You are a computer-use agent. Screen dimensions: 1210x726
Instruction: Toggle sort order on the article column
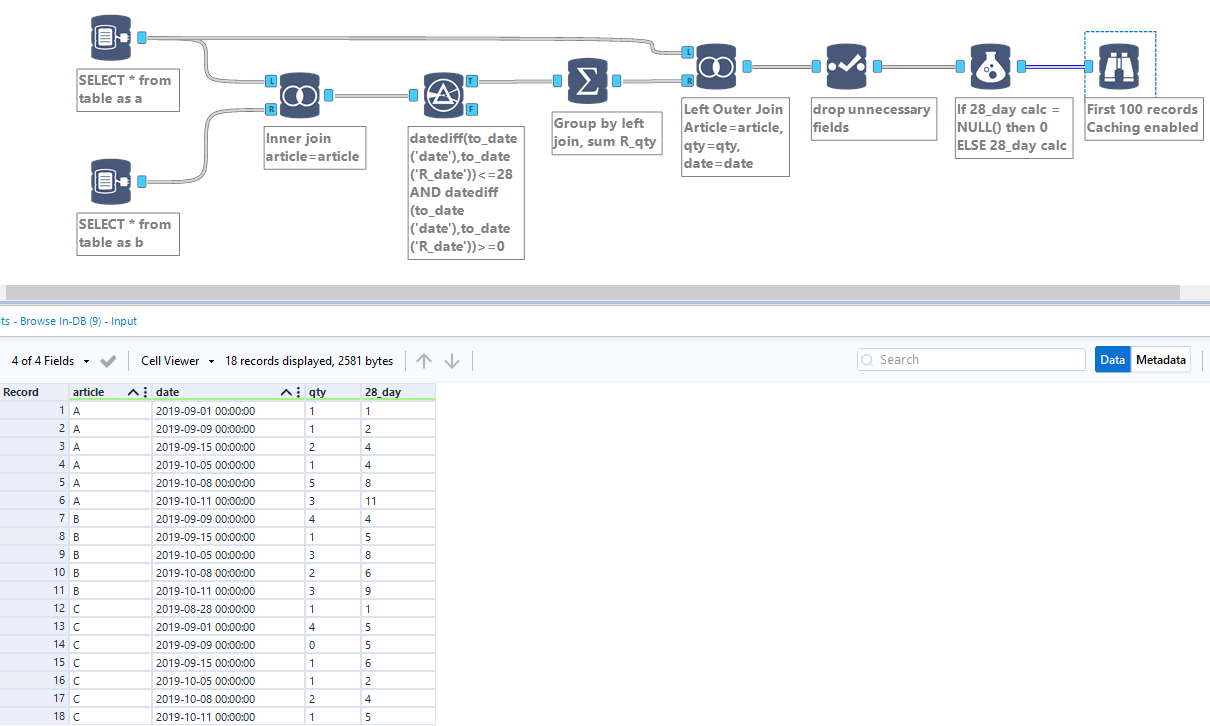tap(131, 391)
